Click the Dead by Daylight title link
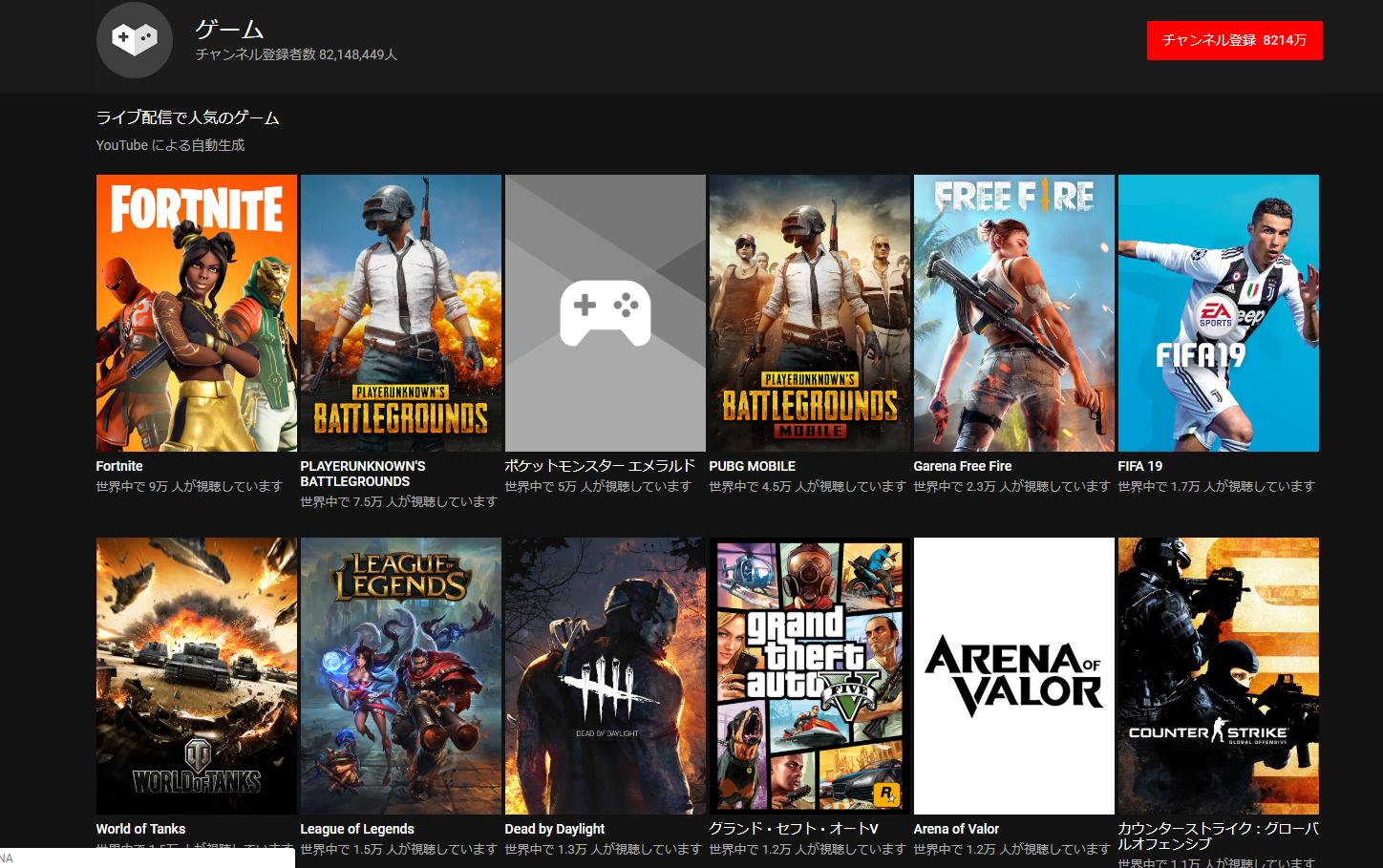Screen dimensions: 1383x868 [555, 829]
